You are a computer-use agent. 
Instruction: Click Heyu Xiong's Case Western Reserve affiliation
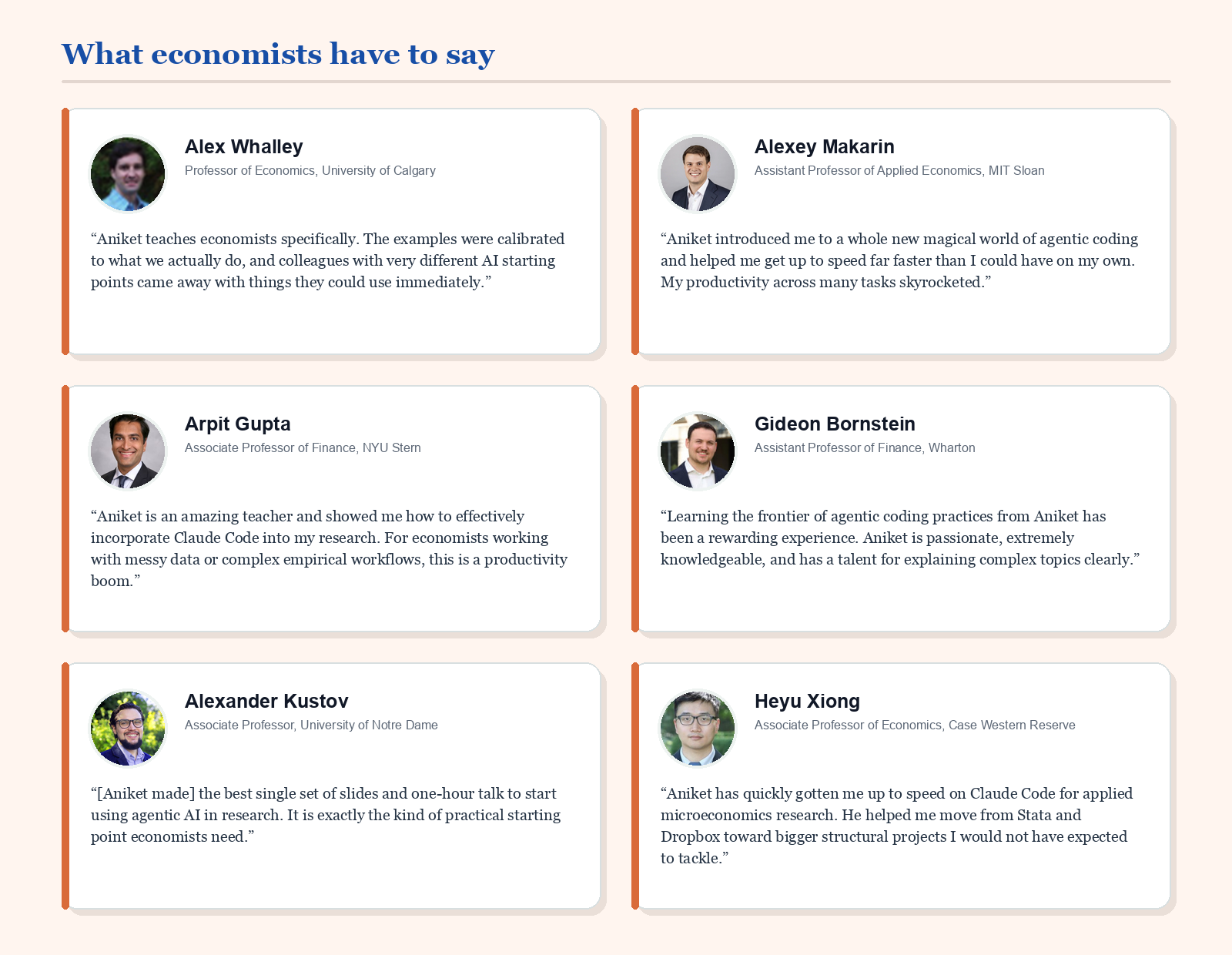point(915,725)
